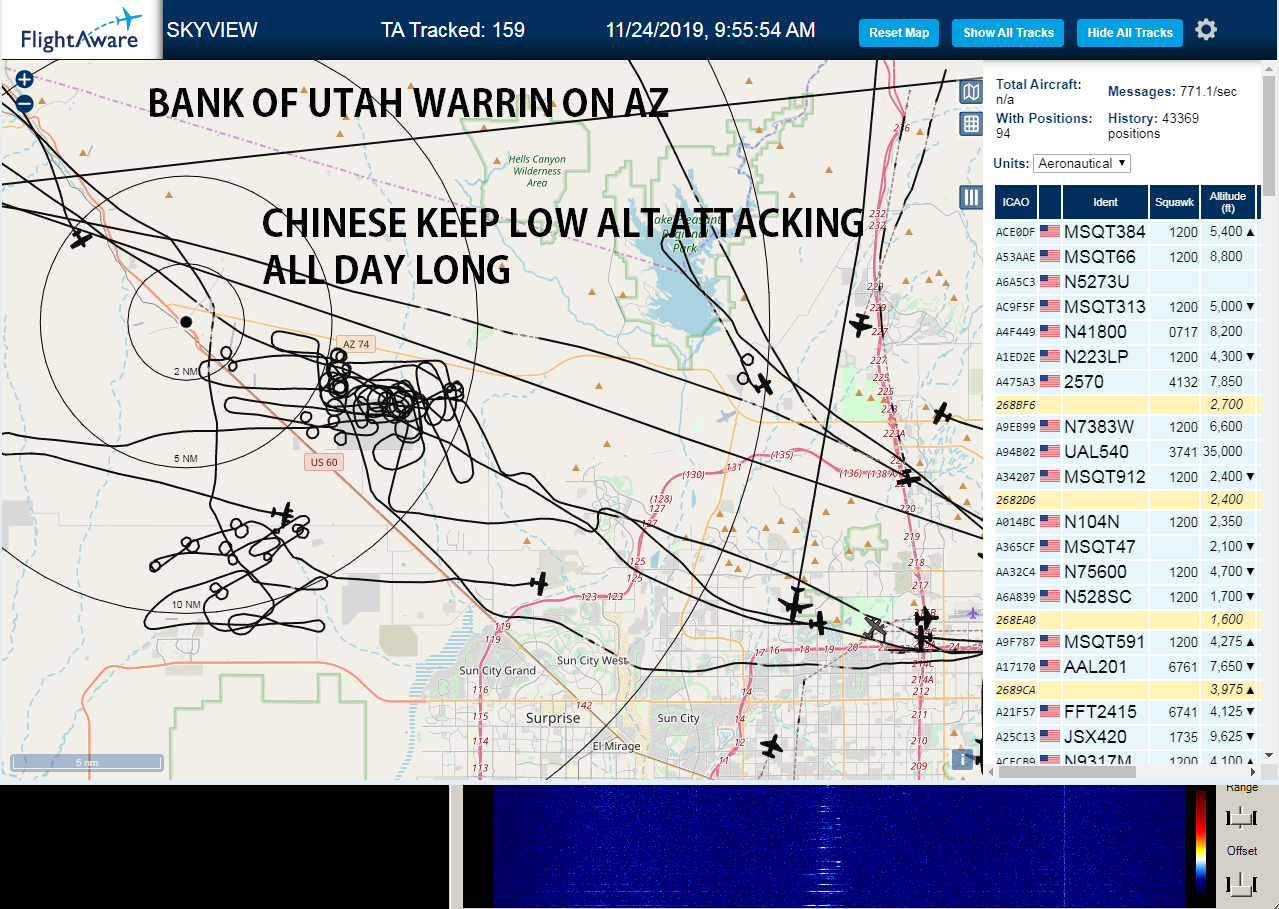1279x909 pixels.
Task: Click the waterfall color scale bar
Action: 1201,841
